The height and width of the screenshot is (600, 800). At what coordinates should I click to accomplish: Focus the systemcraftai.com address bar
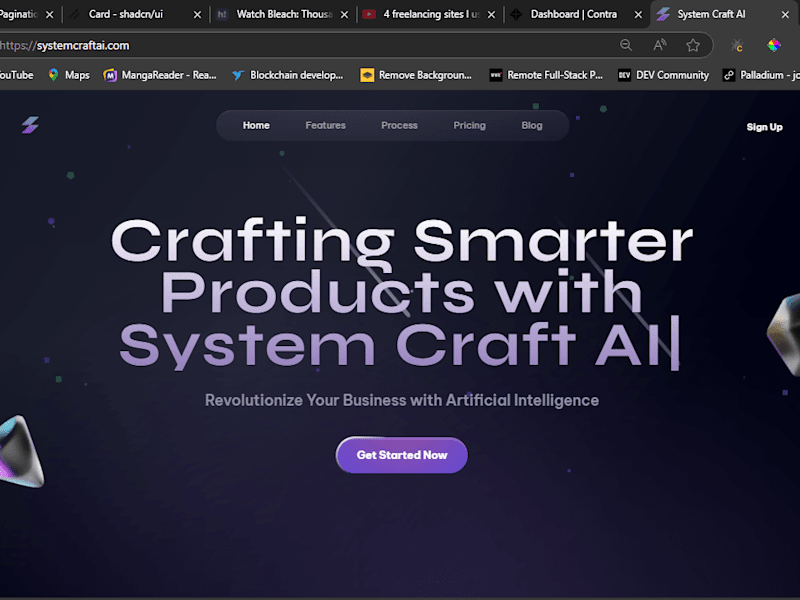pos(306,45)
